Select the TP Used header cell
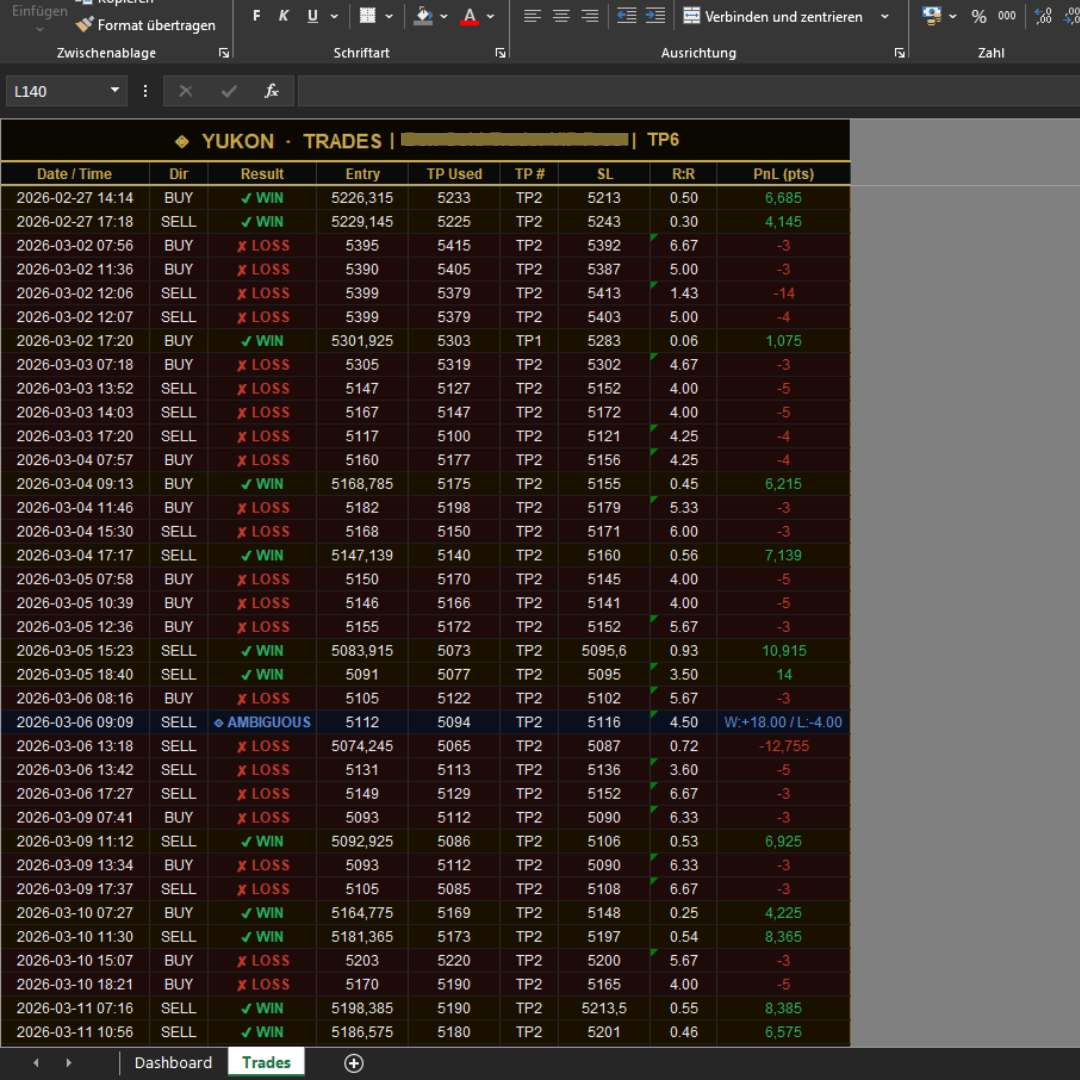 [454, 174]
